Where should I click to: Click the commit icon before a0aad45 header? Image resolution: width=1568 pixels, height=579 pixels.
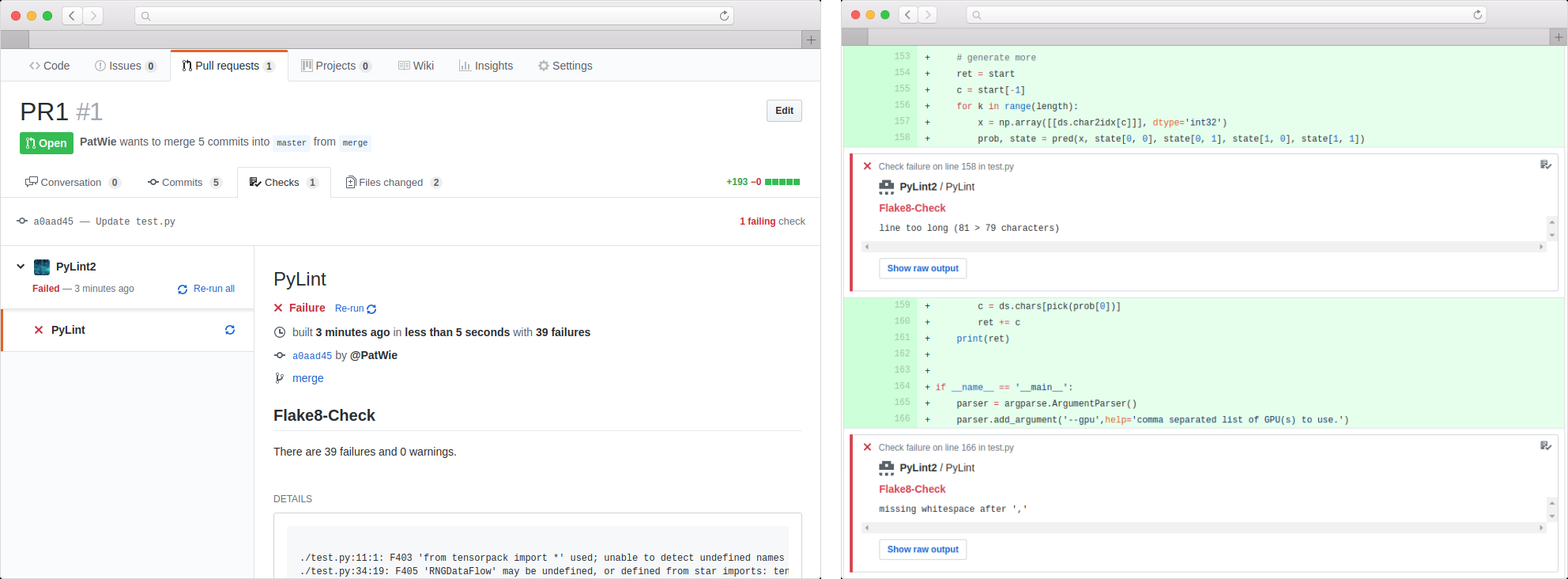point(22,221)
